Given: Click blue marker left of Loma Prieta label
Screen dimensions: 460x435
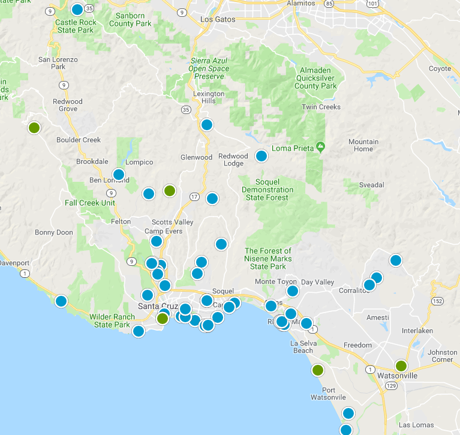Looking at the screenshot, I should click(x=261, y=156).
